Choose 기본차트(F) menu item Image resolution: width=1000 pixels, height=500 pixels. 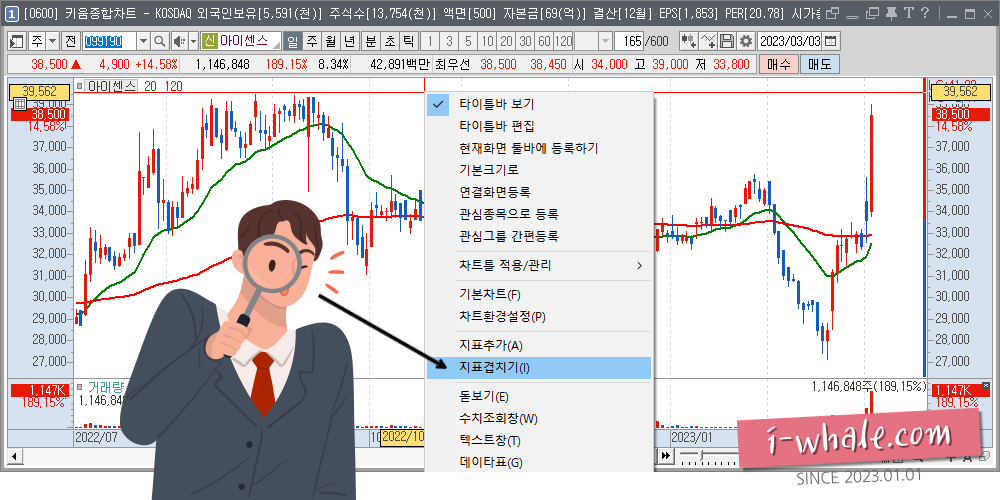coord(539,295)
